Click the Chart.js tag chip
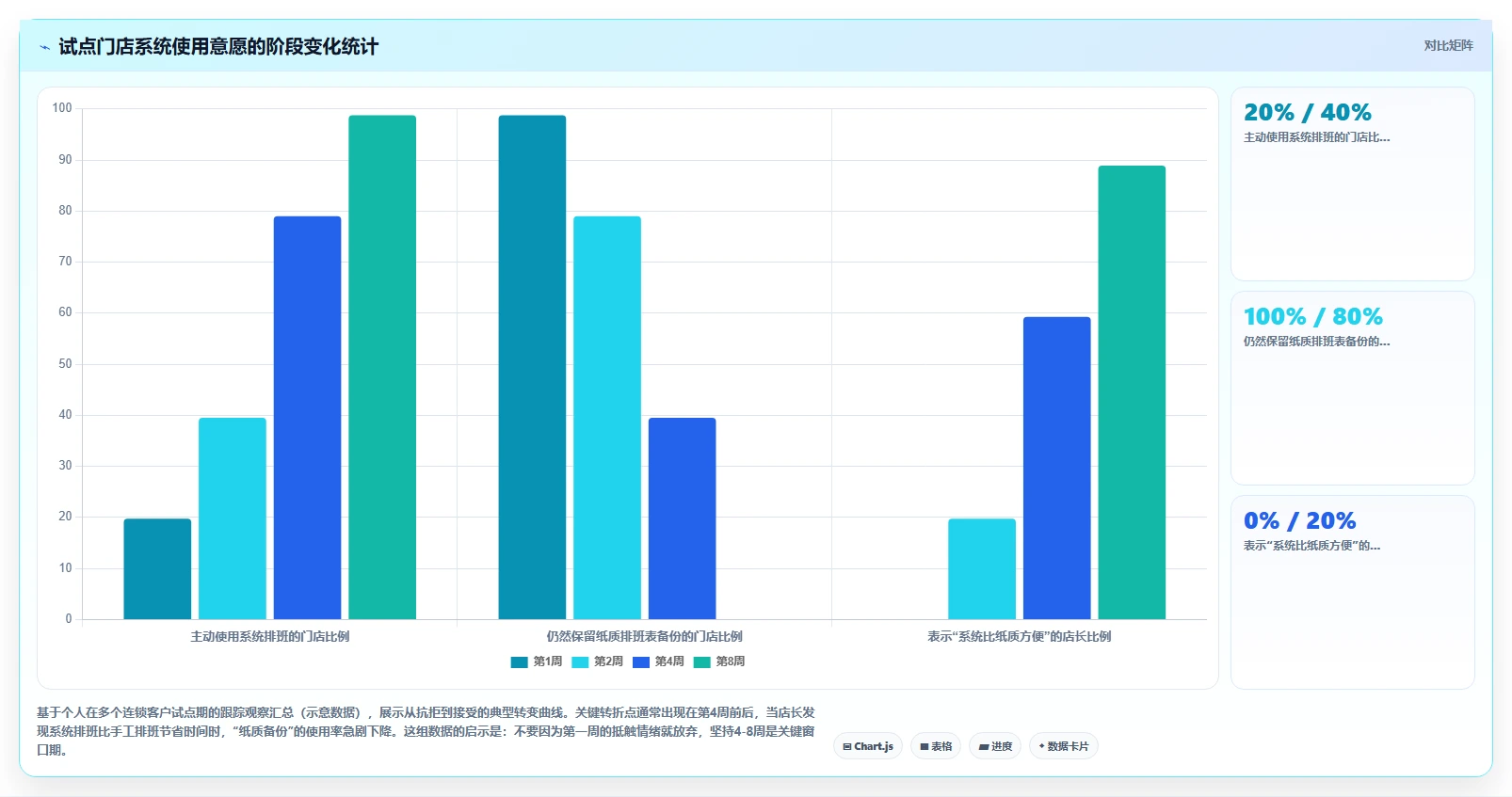The image size is (1512, 797). [868, 746]
